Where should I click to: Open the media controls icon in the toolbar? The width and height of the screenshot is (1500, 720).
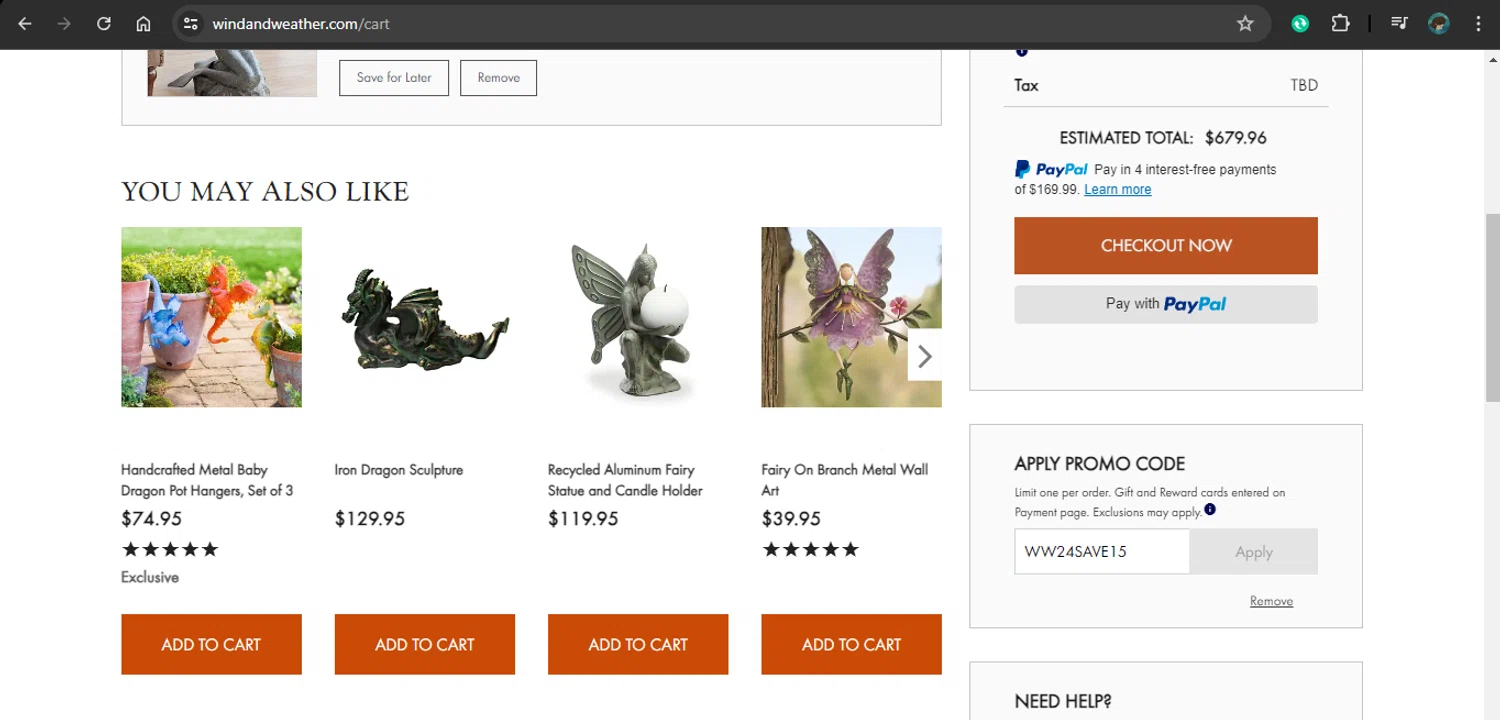[x=1399, y=24]
